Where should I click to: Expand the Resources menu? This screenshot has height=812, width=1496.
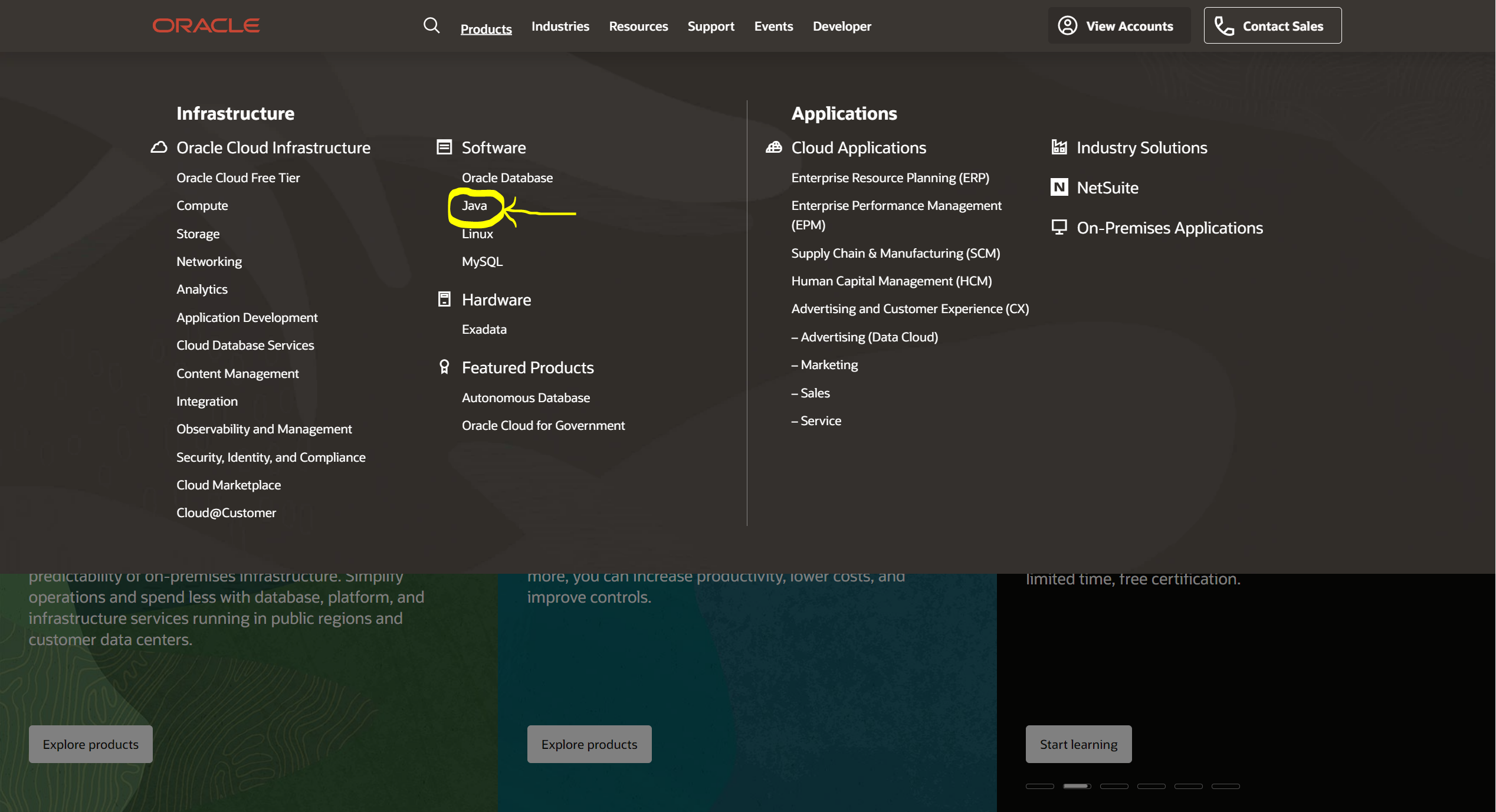click(638, 27)
